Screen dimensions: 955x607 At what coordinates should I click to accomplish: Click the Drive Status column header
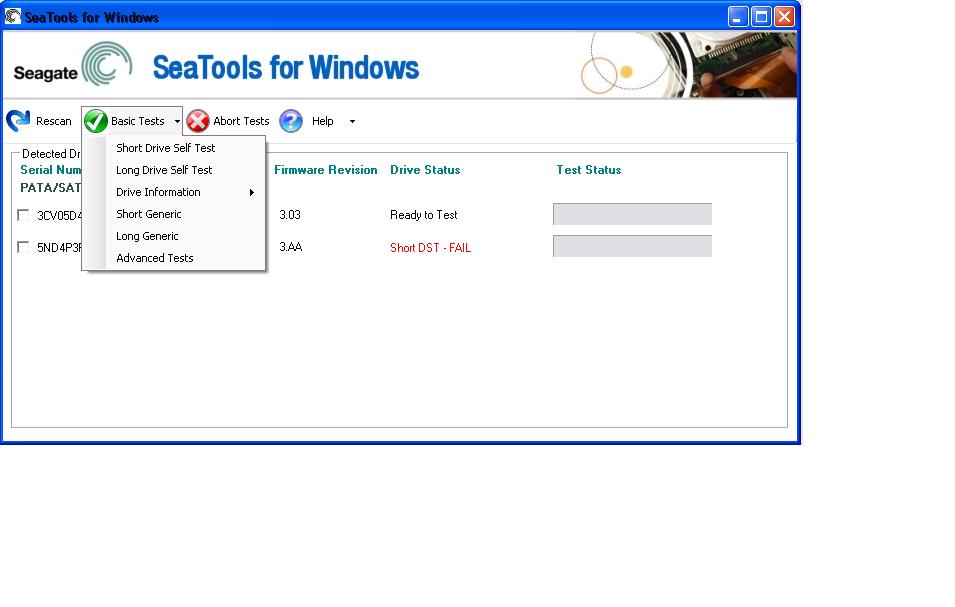(x=425, y=170)
